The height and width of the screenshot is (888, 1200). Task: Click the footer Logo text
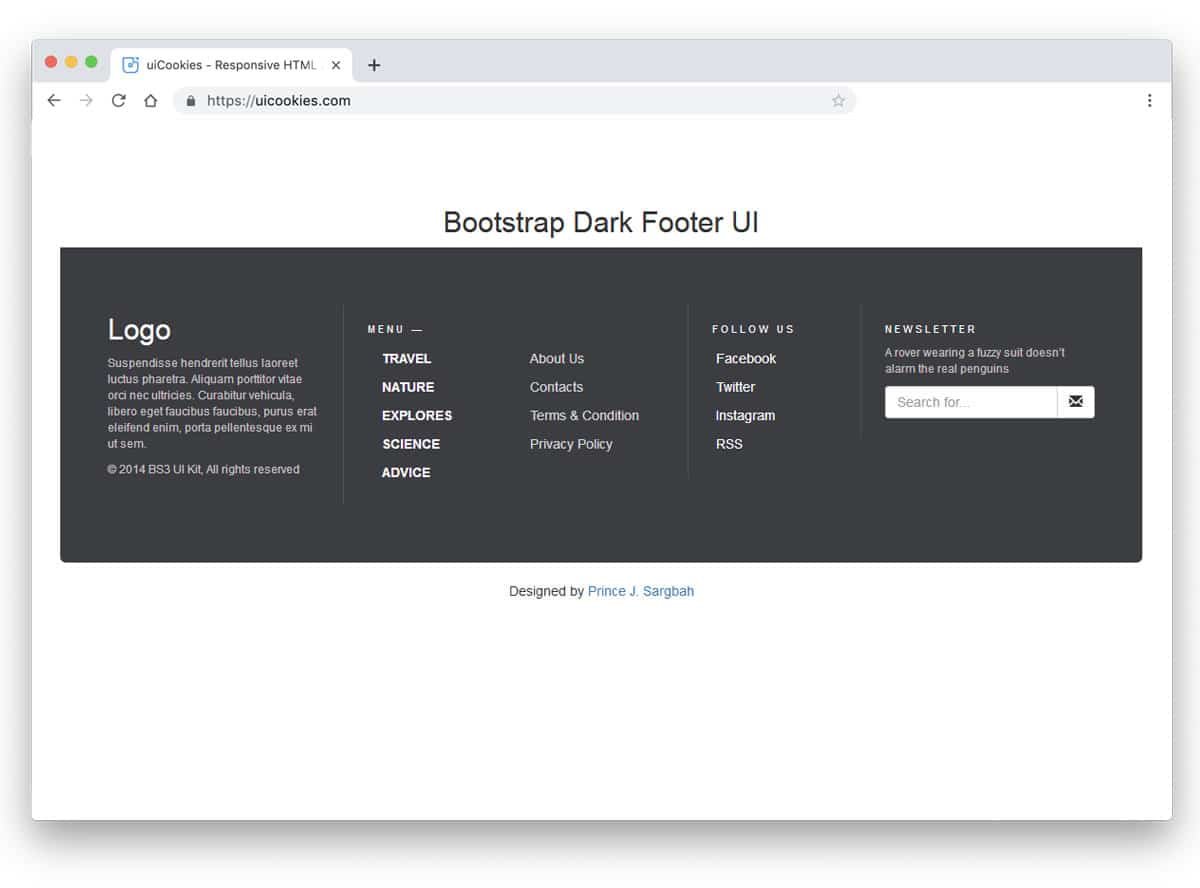coord(139,330)
